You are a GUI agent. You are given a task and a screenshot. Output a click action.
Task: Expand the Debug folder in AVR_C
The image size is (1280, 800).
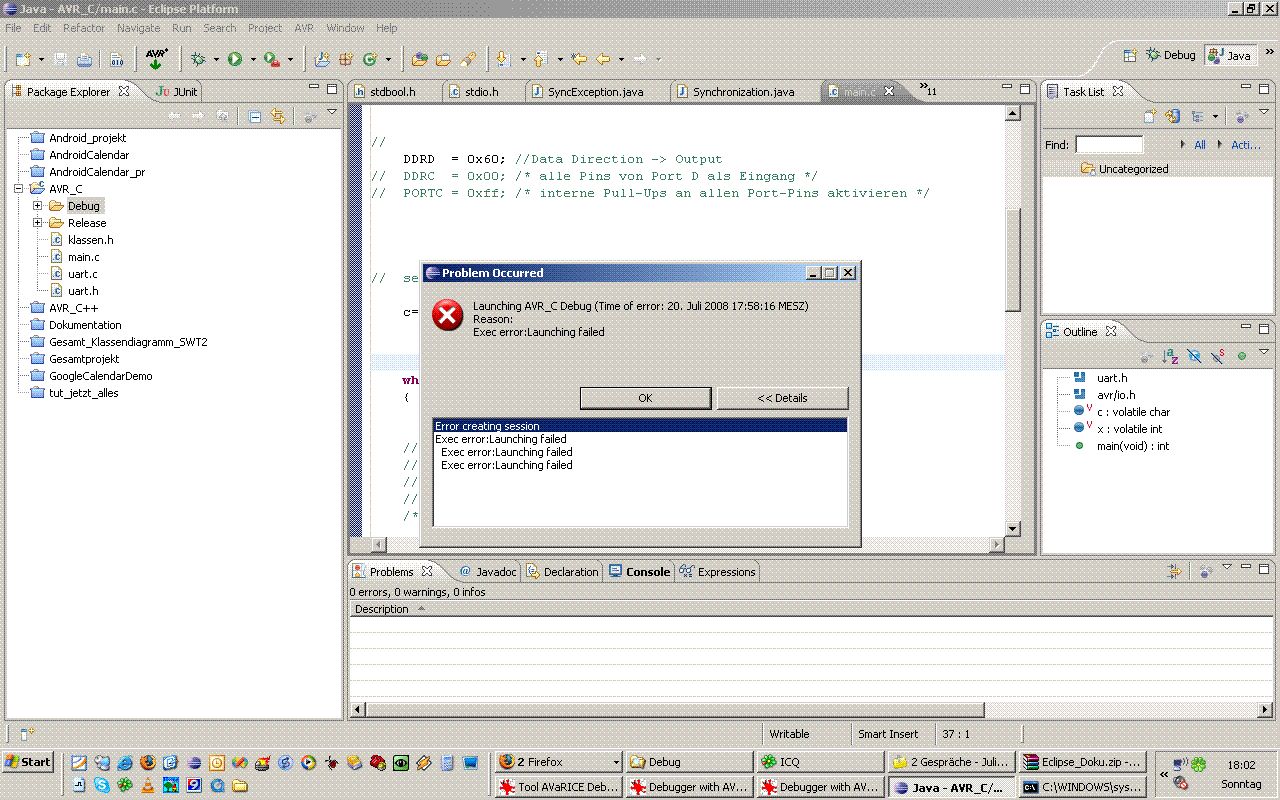[38, 206]
